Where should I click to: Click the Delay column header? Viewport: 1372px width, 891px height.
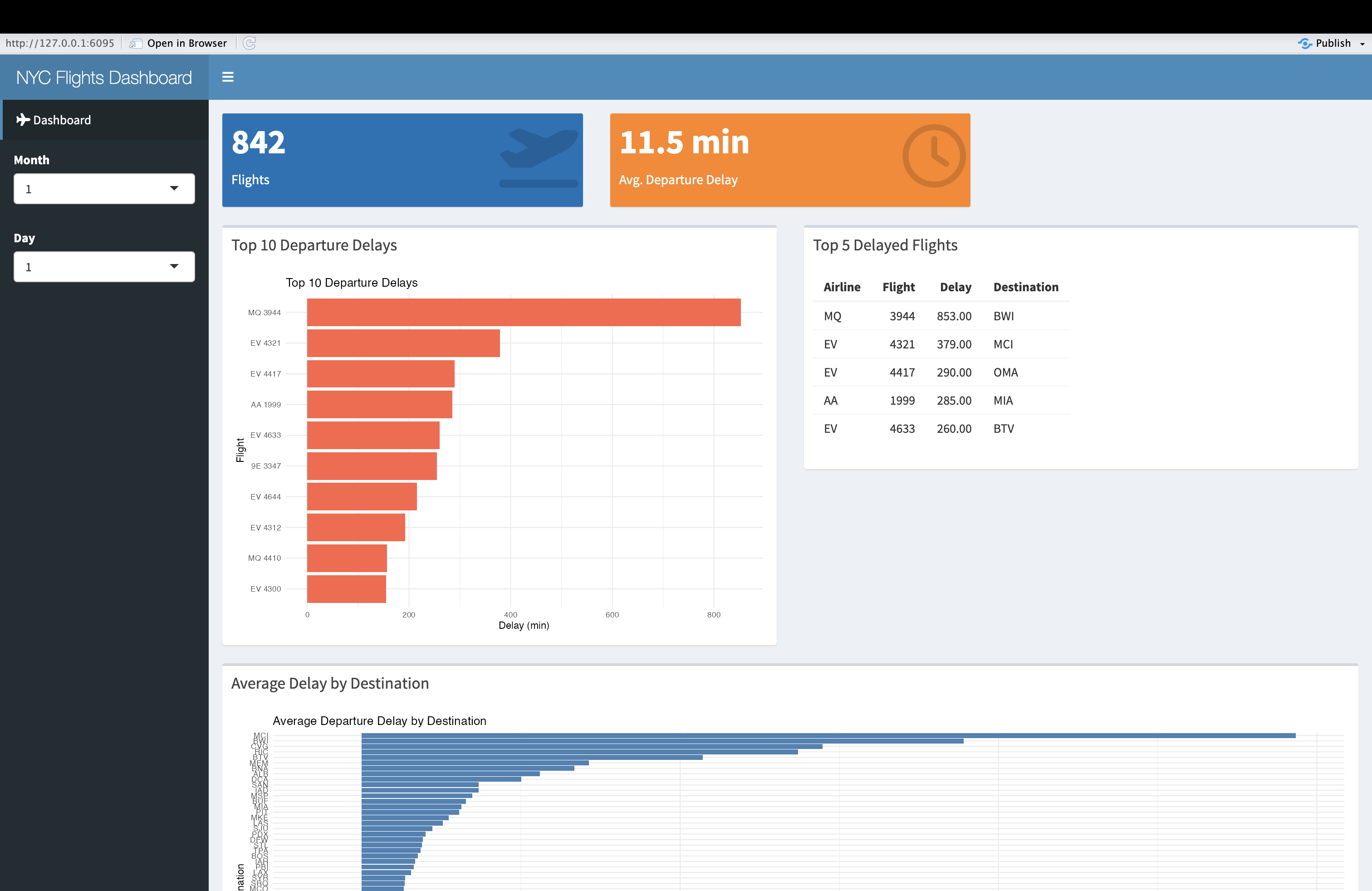point(955,287)
